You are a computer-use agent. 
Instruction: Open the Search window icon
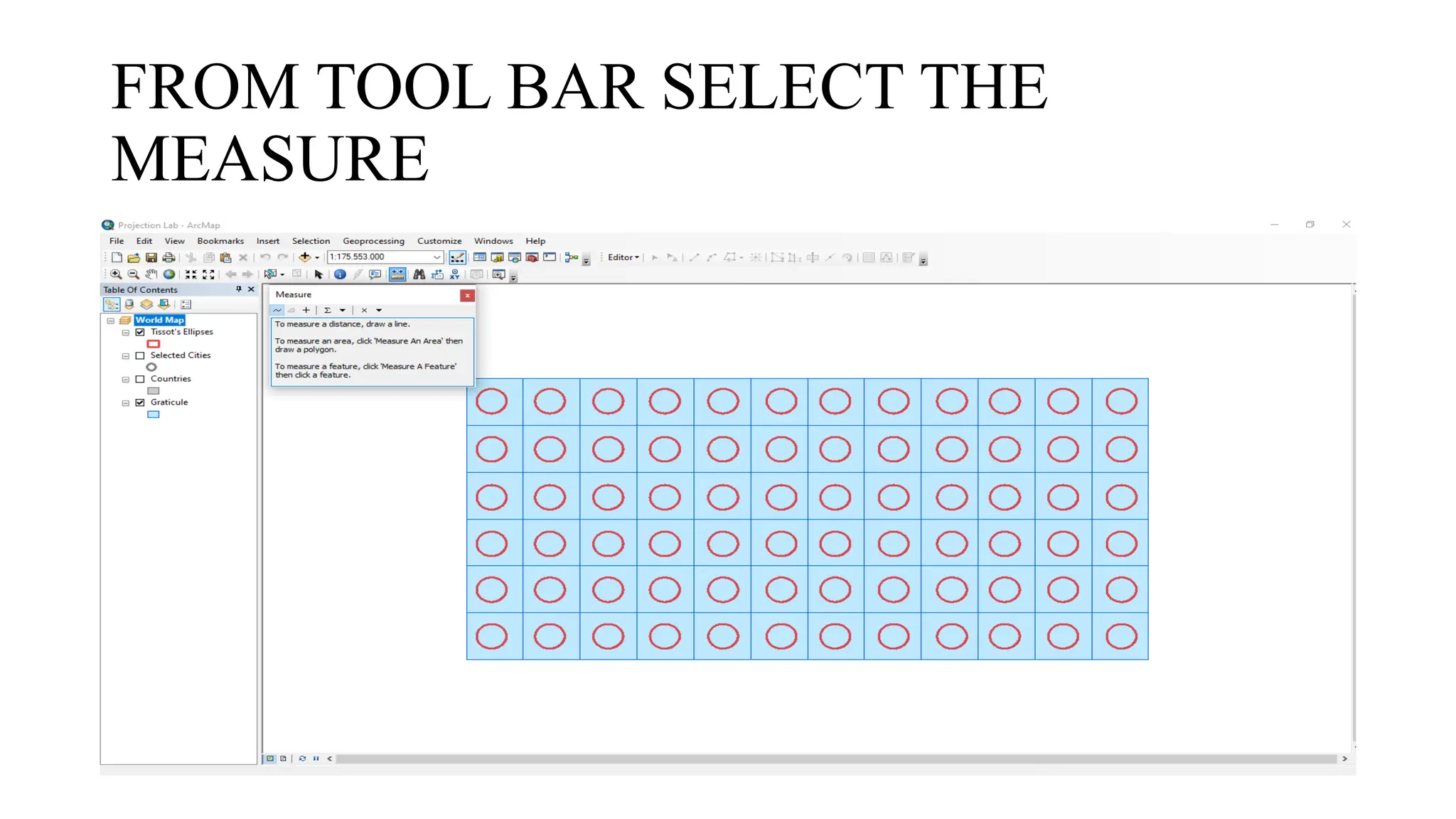point(515,257)
